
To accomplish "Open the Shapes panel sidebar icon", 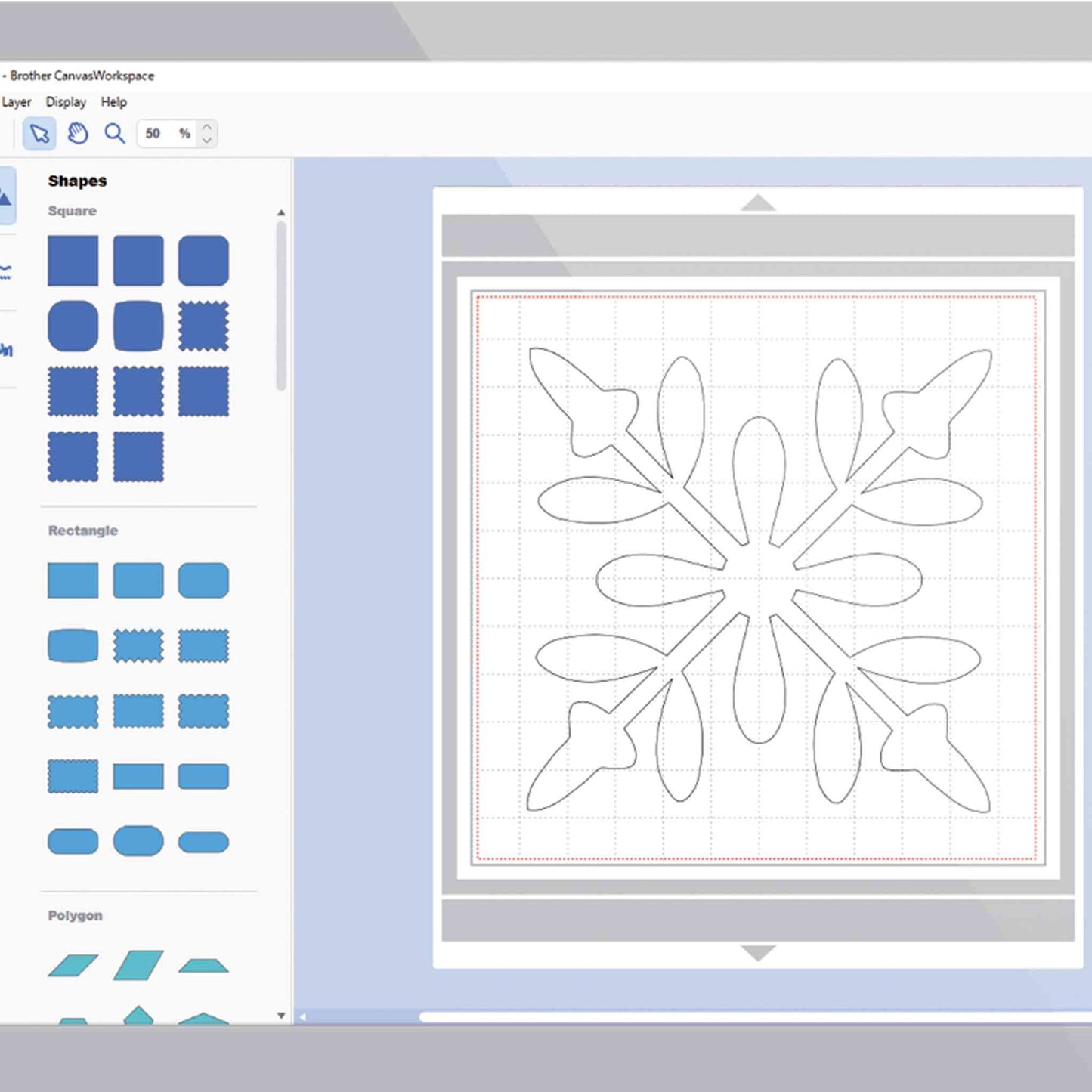I will pos(5,197).
